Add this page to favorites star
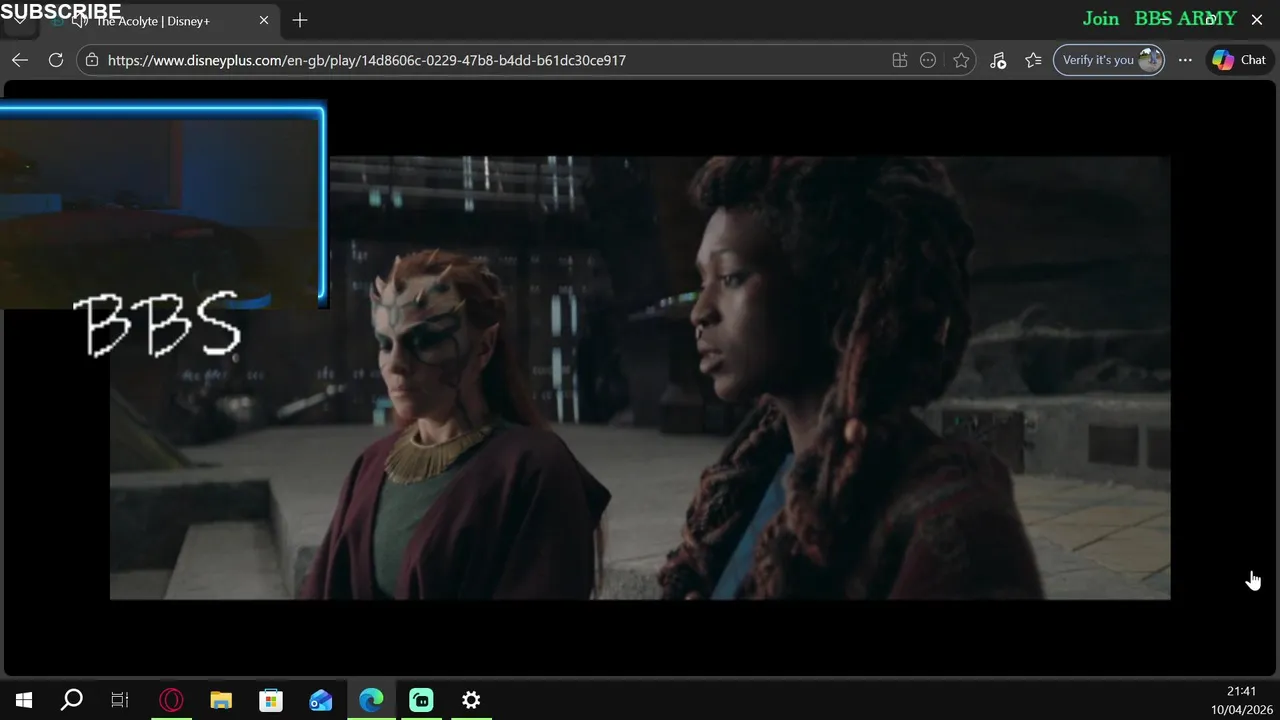The width and height of the screenshot is (1280, 720). pos(961,60)
